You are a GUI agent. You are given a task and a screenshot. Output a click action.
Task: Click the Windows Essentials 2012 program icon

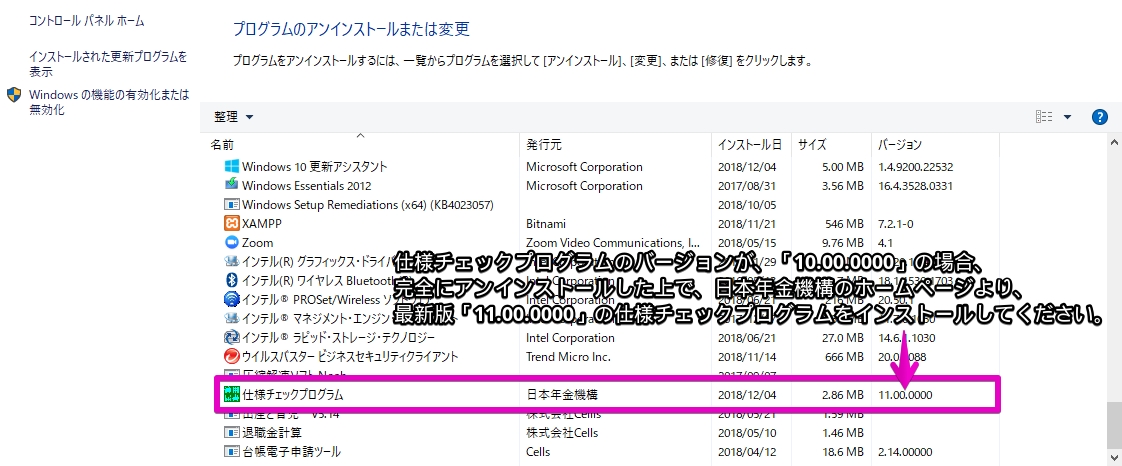[x=231, y=185]
